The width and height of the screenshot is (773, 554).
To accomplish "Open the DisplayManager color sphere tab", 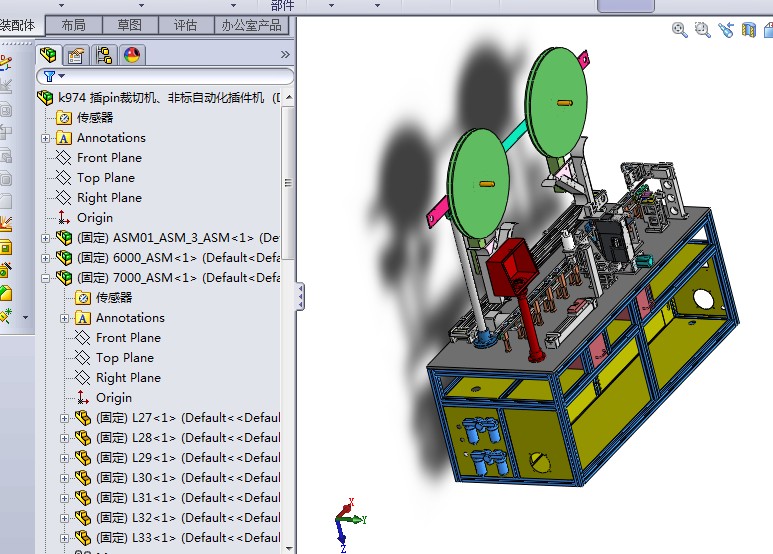I will [132, 55].
